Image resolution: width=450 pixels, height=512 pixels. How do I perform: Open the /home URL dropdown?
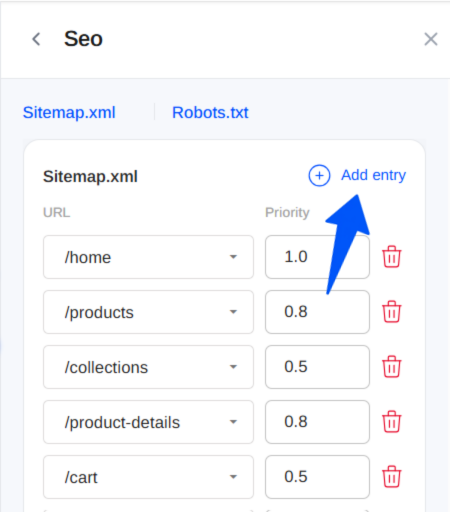pyautogui.click(x=148, y=257)
